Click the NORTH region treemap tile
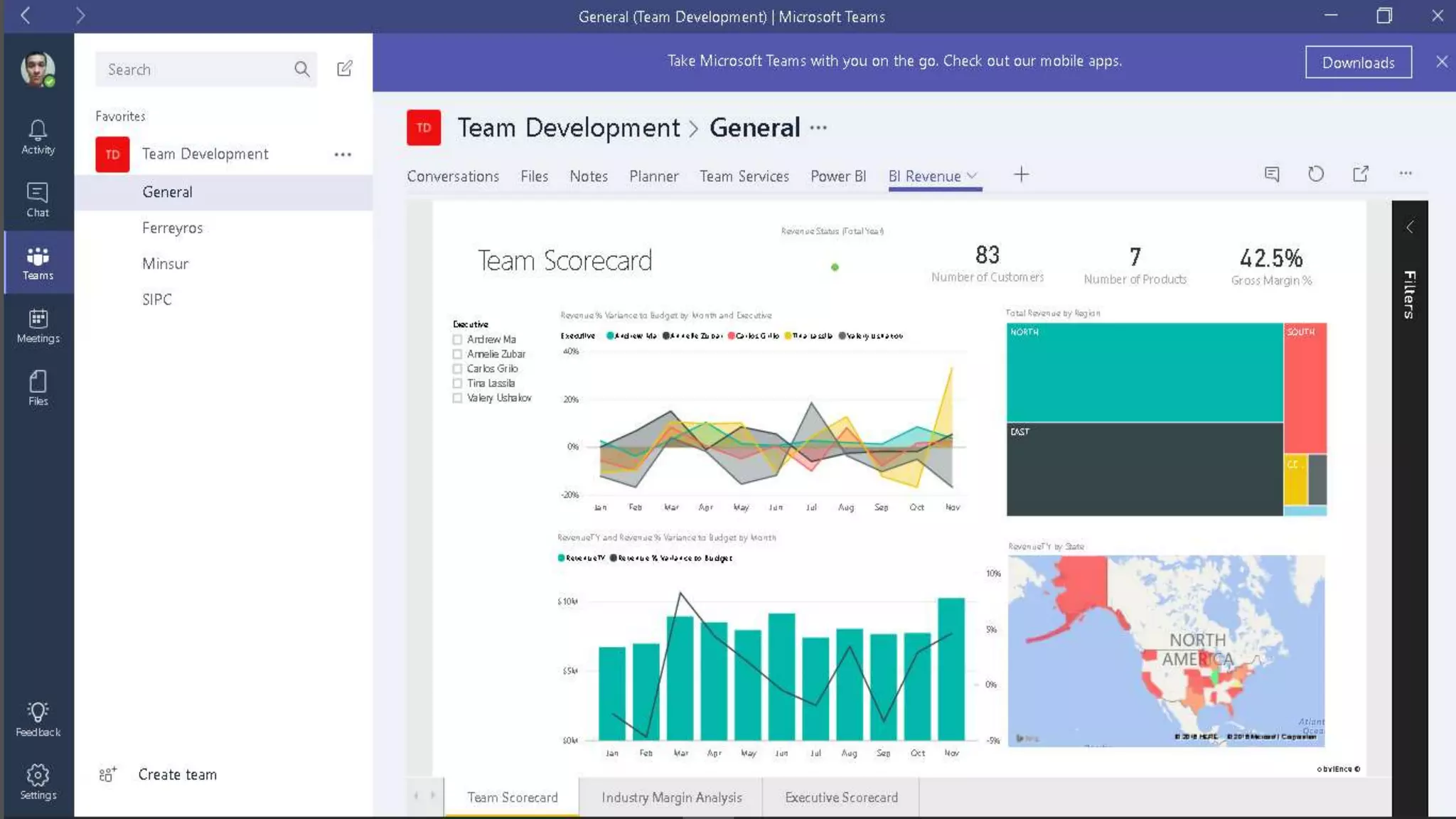 pos(1145,373)
